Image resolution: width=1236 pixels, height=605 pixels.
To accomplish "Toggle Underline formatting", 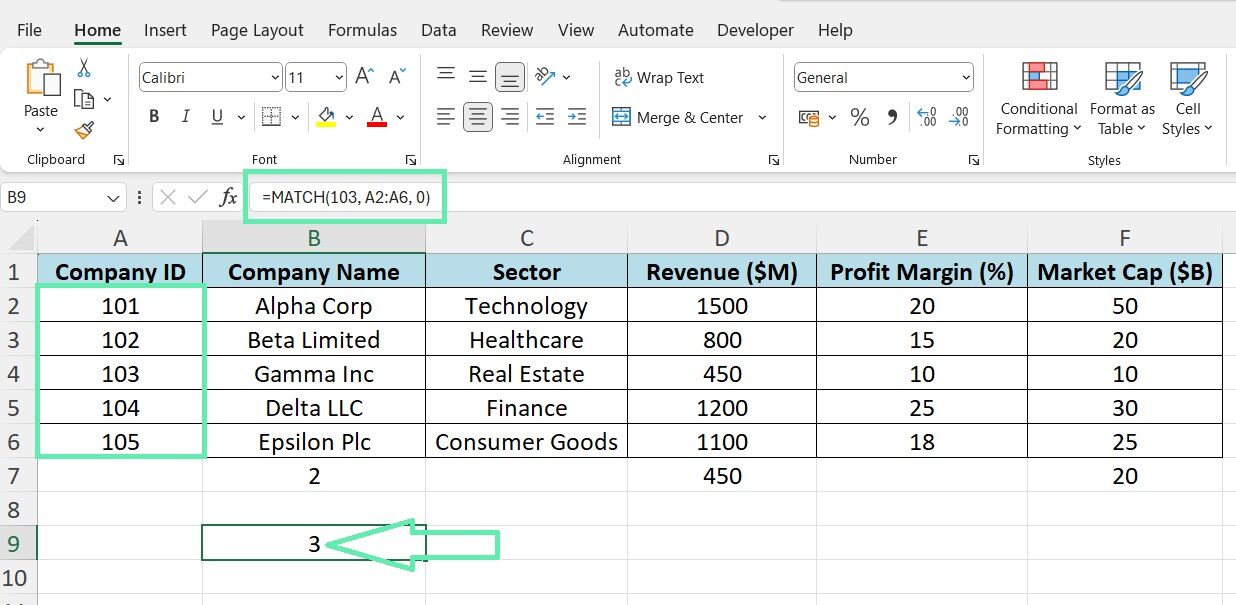I will pyautogui.click(x=216, y=117).
